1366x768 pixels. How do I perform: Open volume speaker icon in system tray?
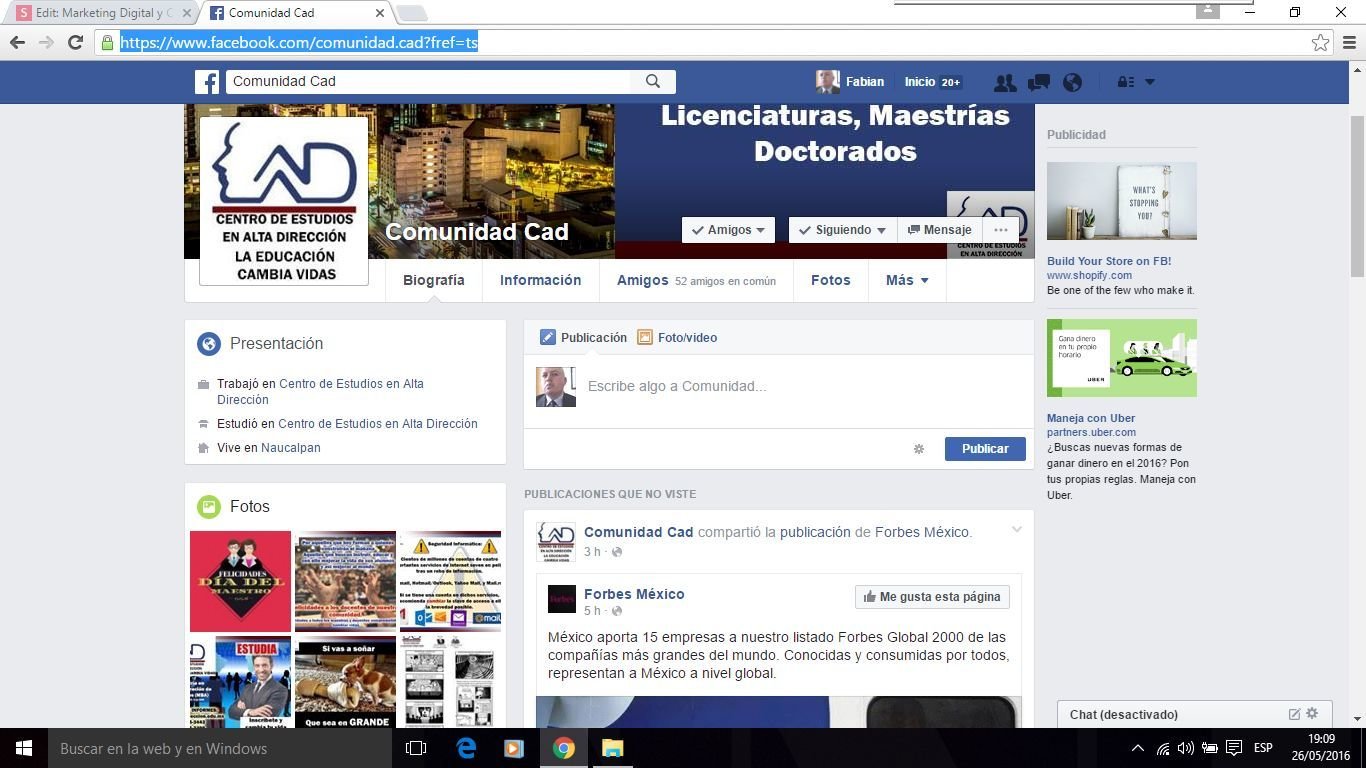point(1186,748)
